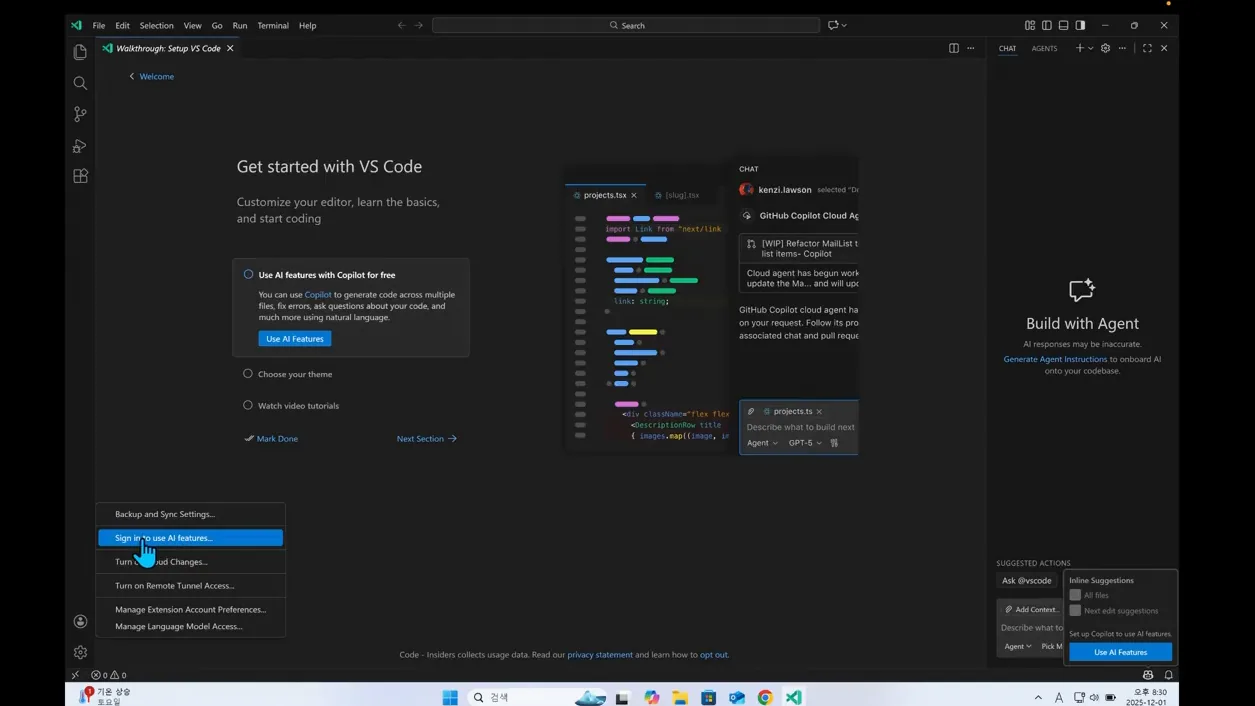Check the Next edit suggestions box

click(x=1075, y=610)
